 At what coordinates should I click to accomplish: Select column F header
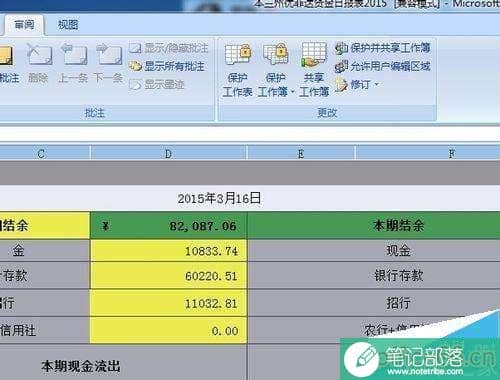click(428, 154)
